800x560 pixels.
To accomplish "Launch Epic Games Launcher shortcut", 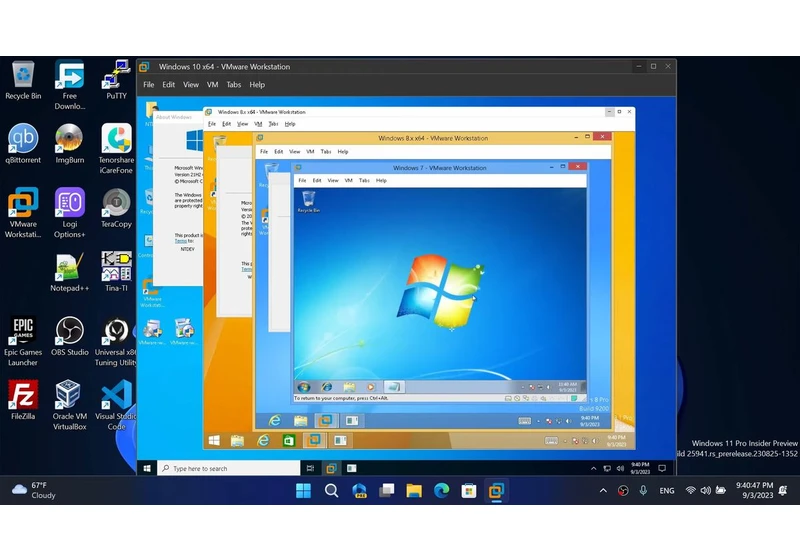I will click(x=23, y=341).
